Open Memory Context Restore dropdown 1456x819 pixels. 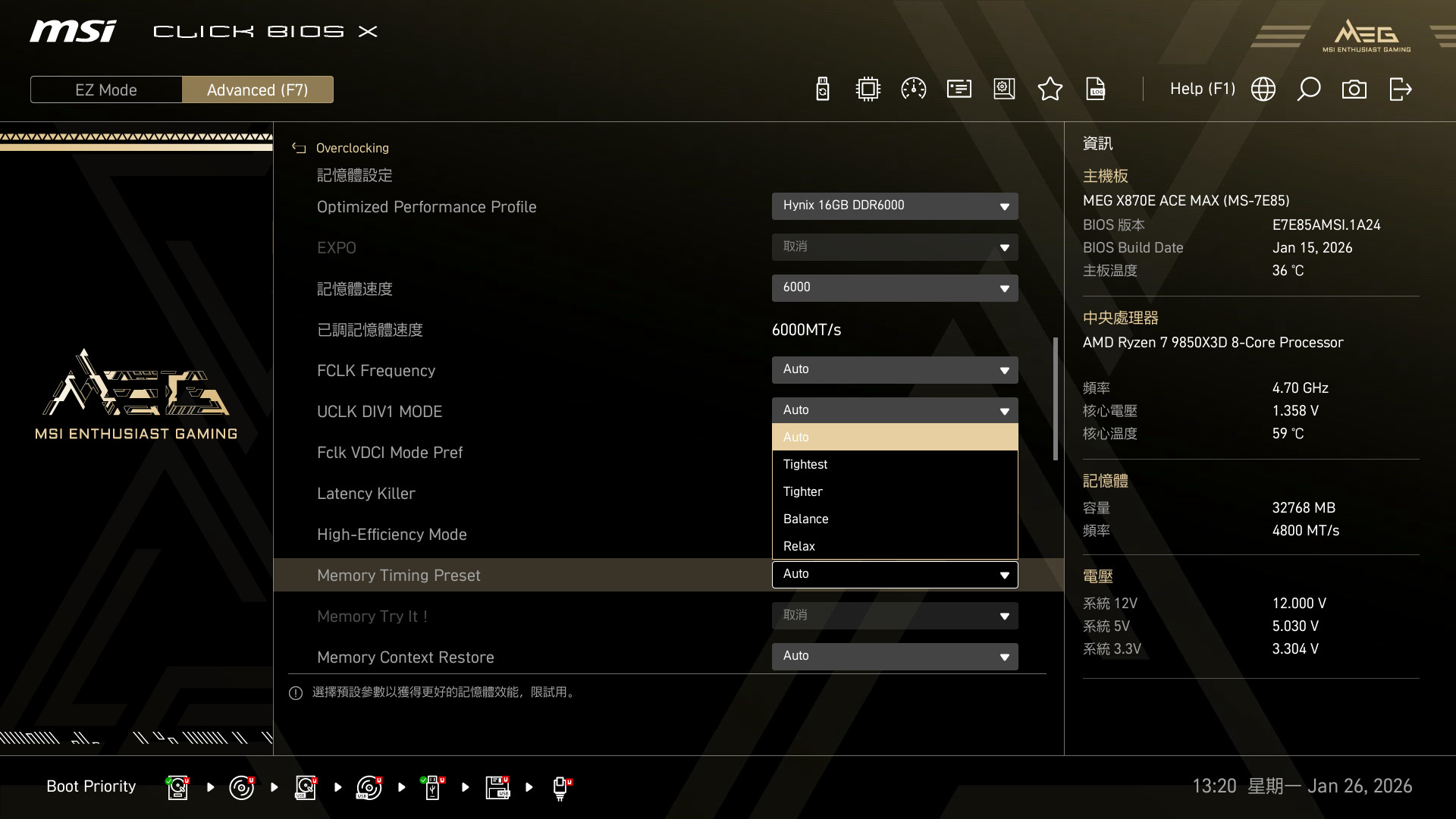click(x=895, y=656)
